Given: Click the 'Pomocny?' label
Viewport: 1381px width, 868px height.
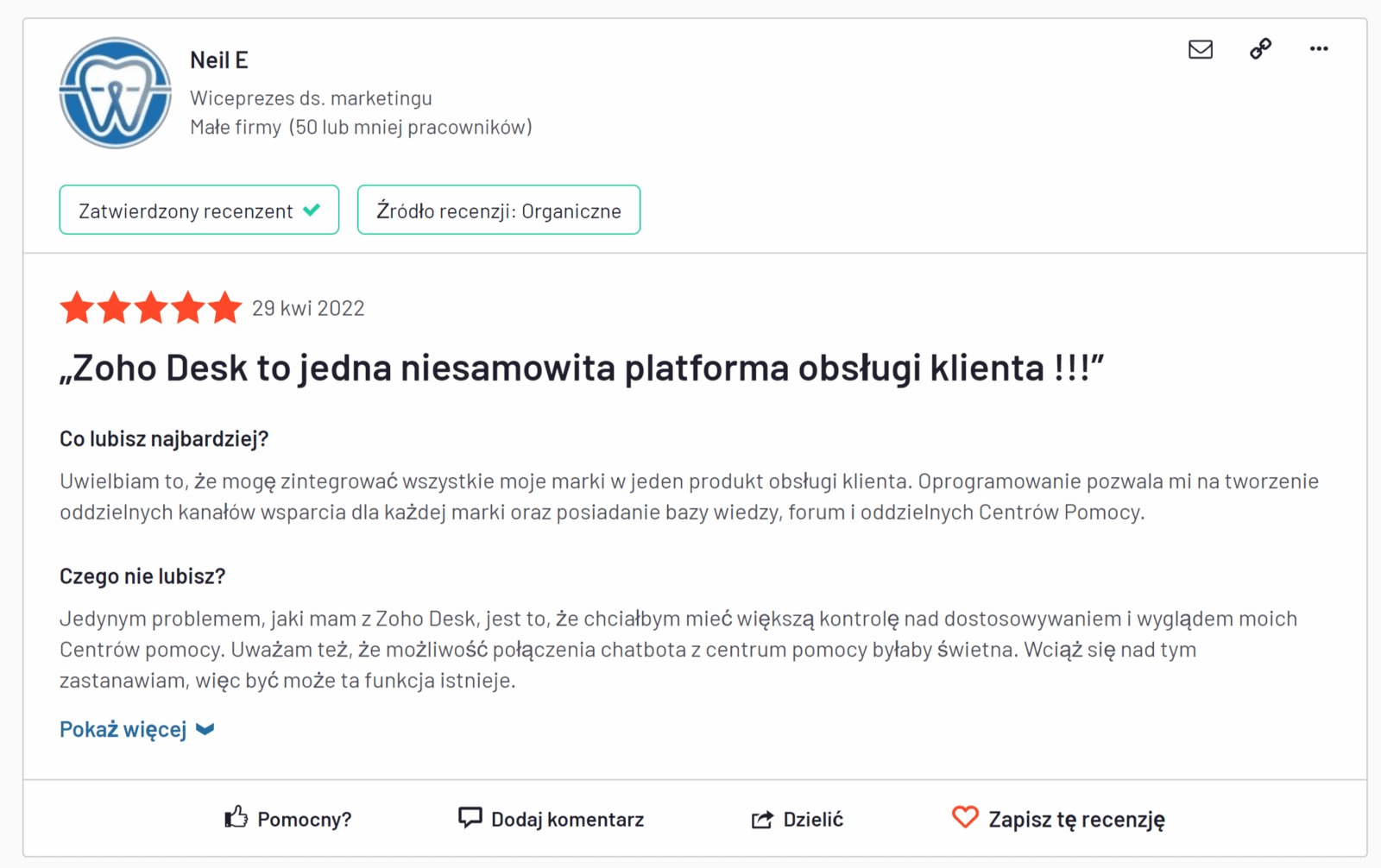Looking at the screenshot, I should pos(304,820).
